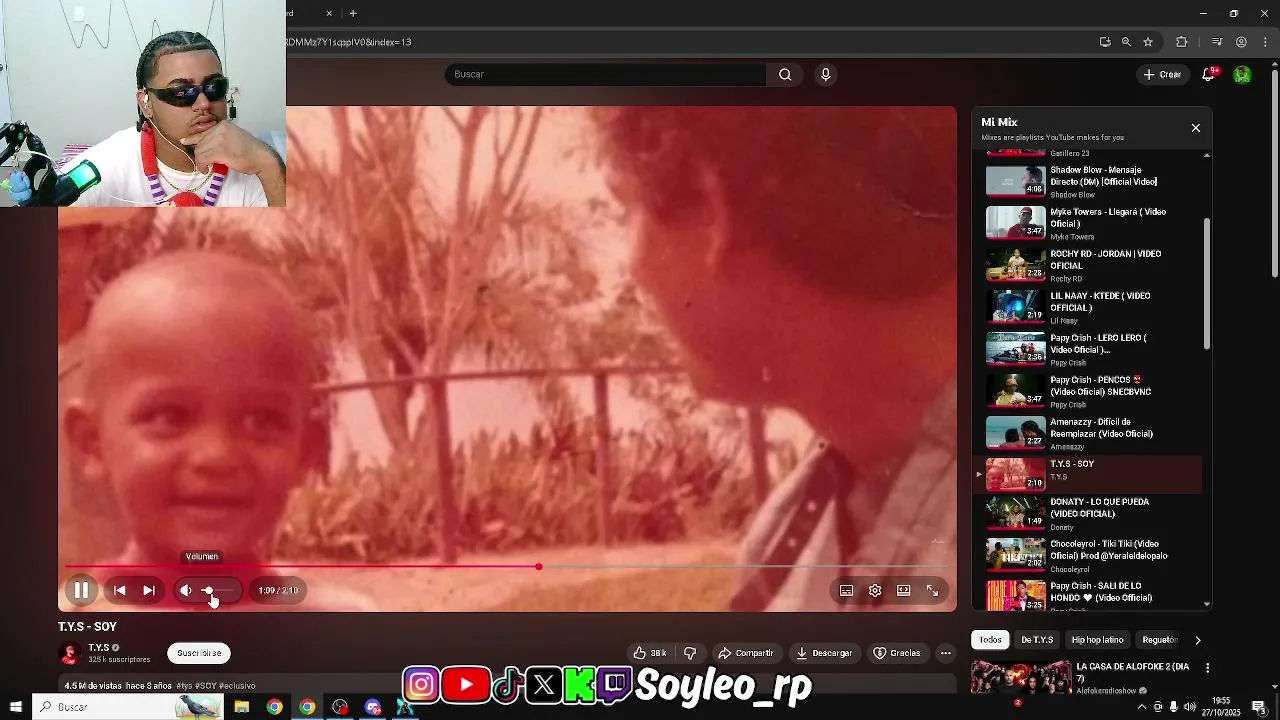The width and height of the screenshot is (1280, 720).
Task: Pause the video
Action: pos(81,590)
